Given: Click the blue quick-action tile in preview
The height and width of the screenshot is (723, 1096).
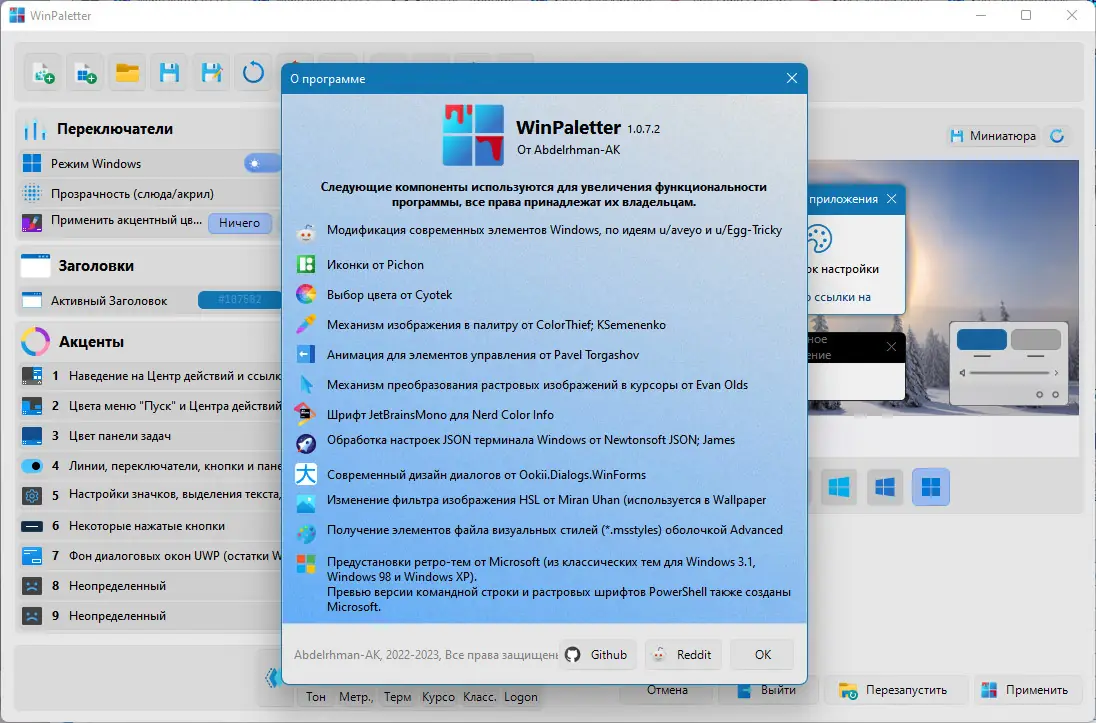Looking at the screenshot, I should click(x=981, y=340).
